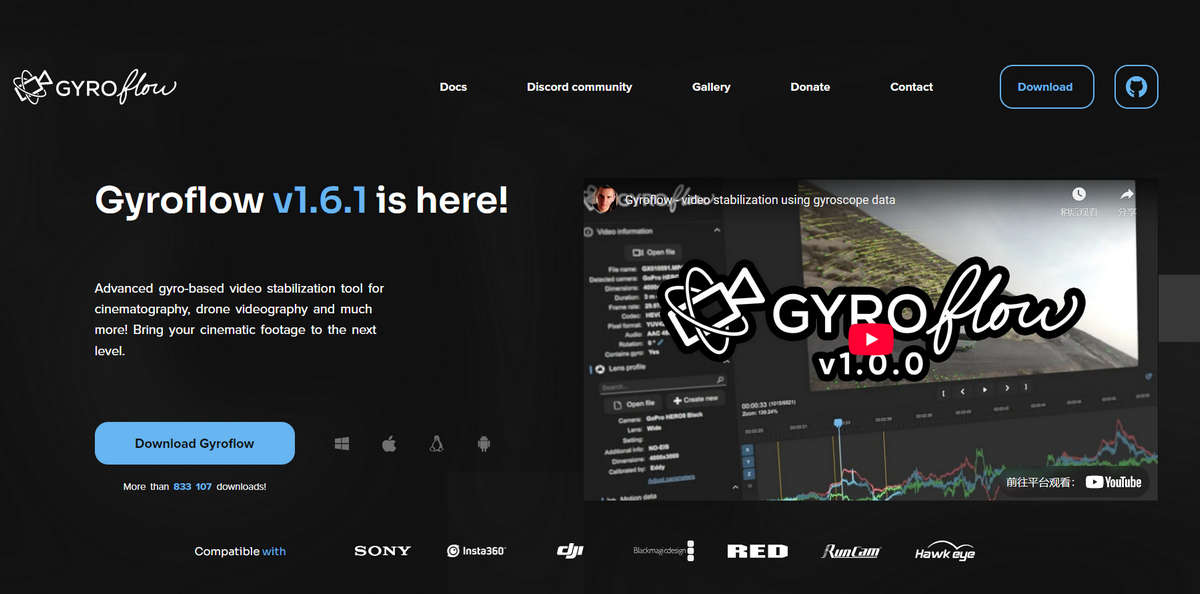This screenshot has width=1200, height=594.
Task: Select the Apple macOS platform icon
Action: coord(389,443)
